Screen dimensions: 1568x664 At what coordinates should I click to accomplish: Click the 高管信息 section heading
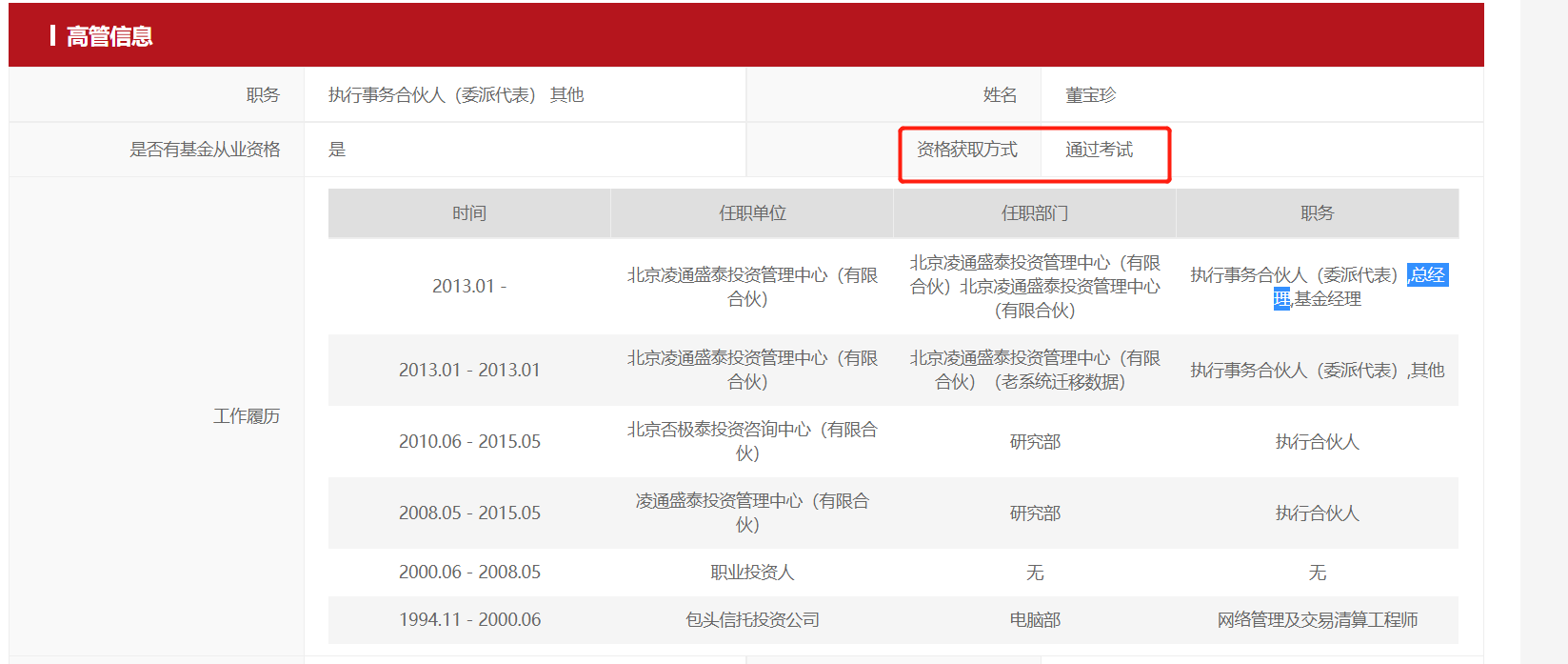coord(109,36)
